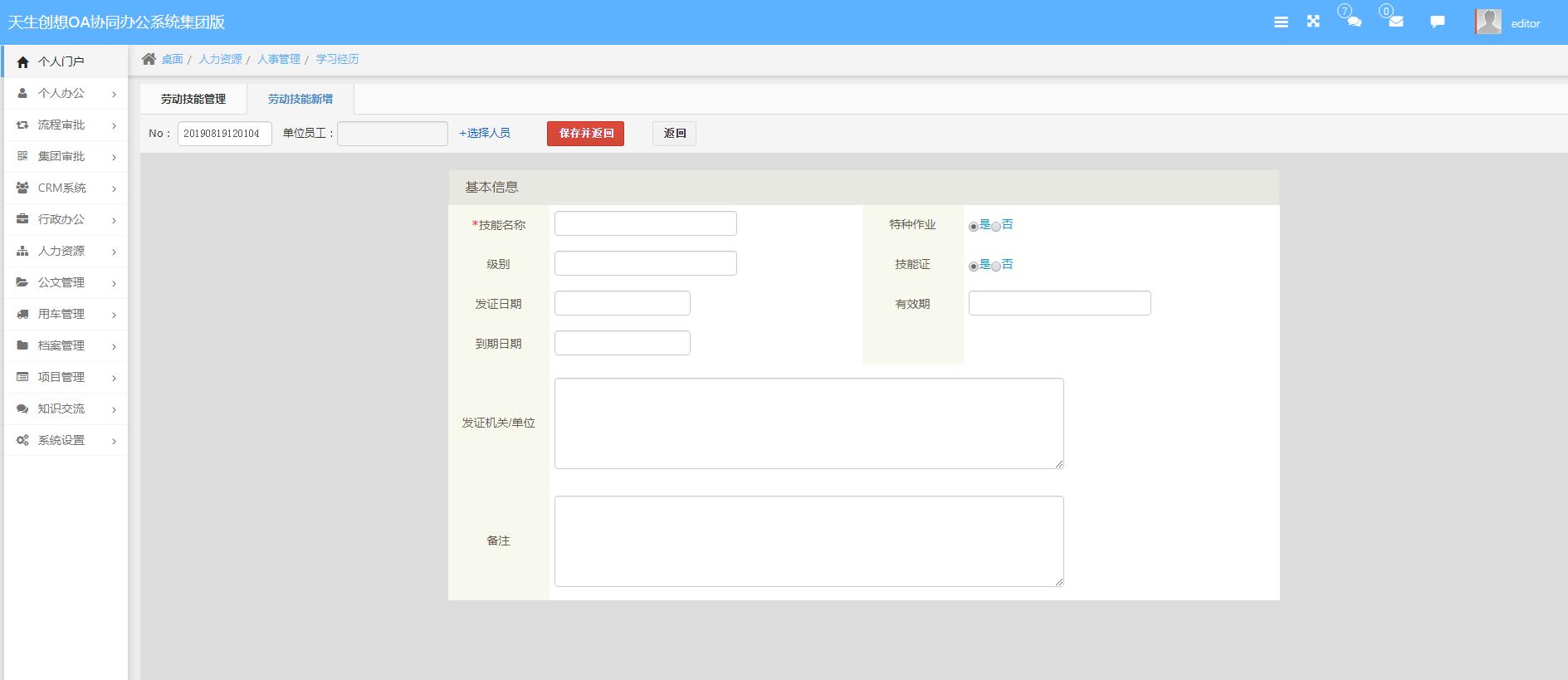
Task: Select 否 for 技能证
Action: tap(996, 267)
